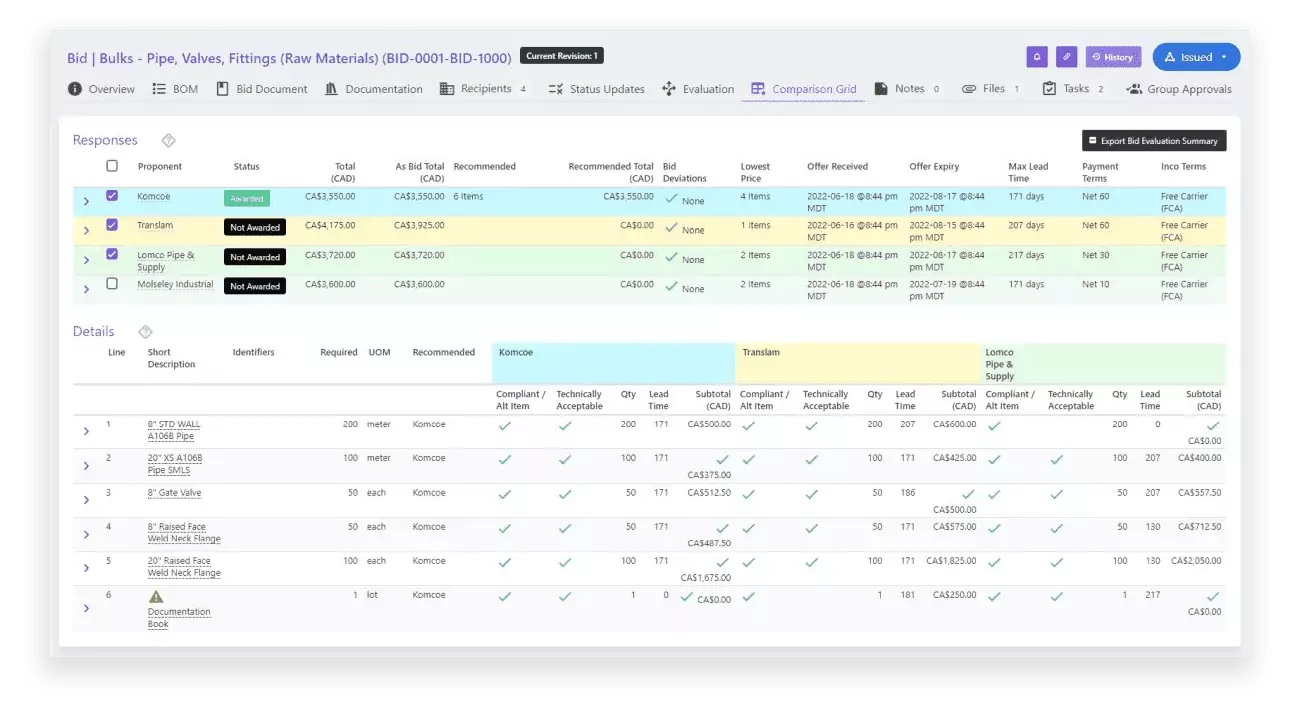Expand detail line 6 row

tap(86, 607)
